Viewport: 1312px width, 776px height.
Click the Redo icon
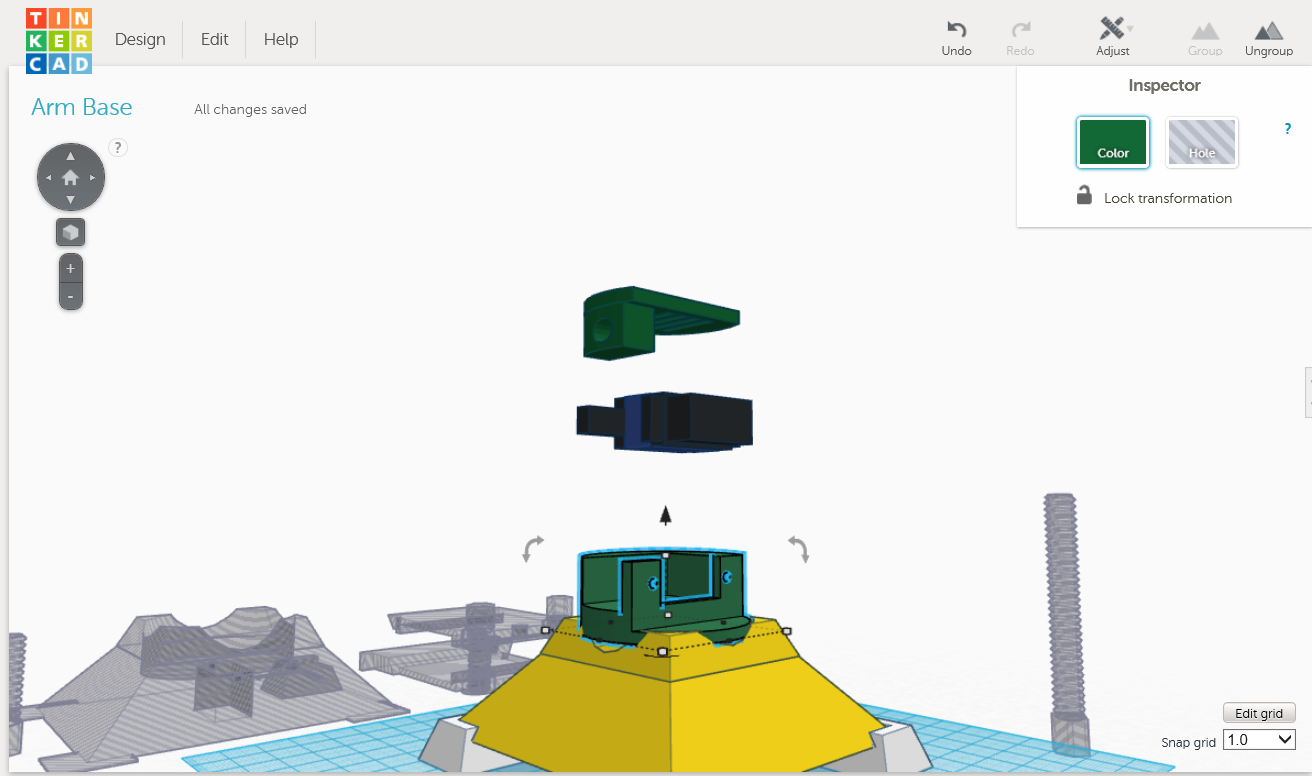coord(1020,36)
